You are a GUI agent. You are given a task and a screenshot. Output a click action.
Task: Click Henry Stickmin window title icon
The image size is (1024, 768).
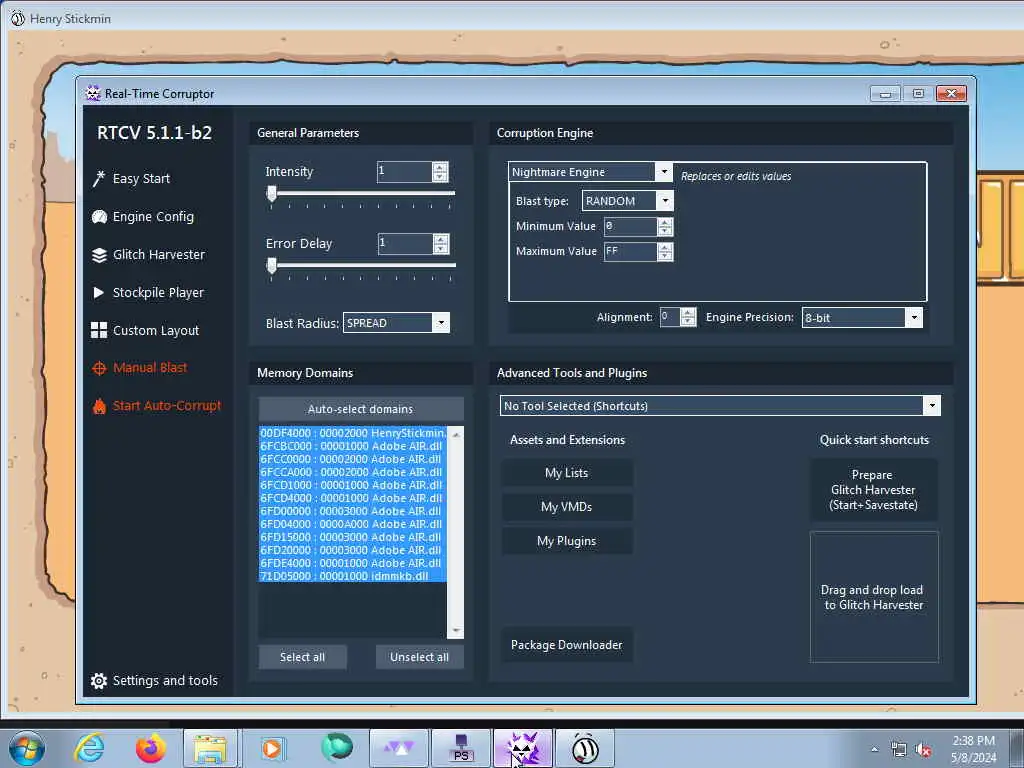(18, 18)
